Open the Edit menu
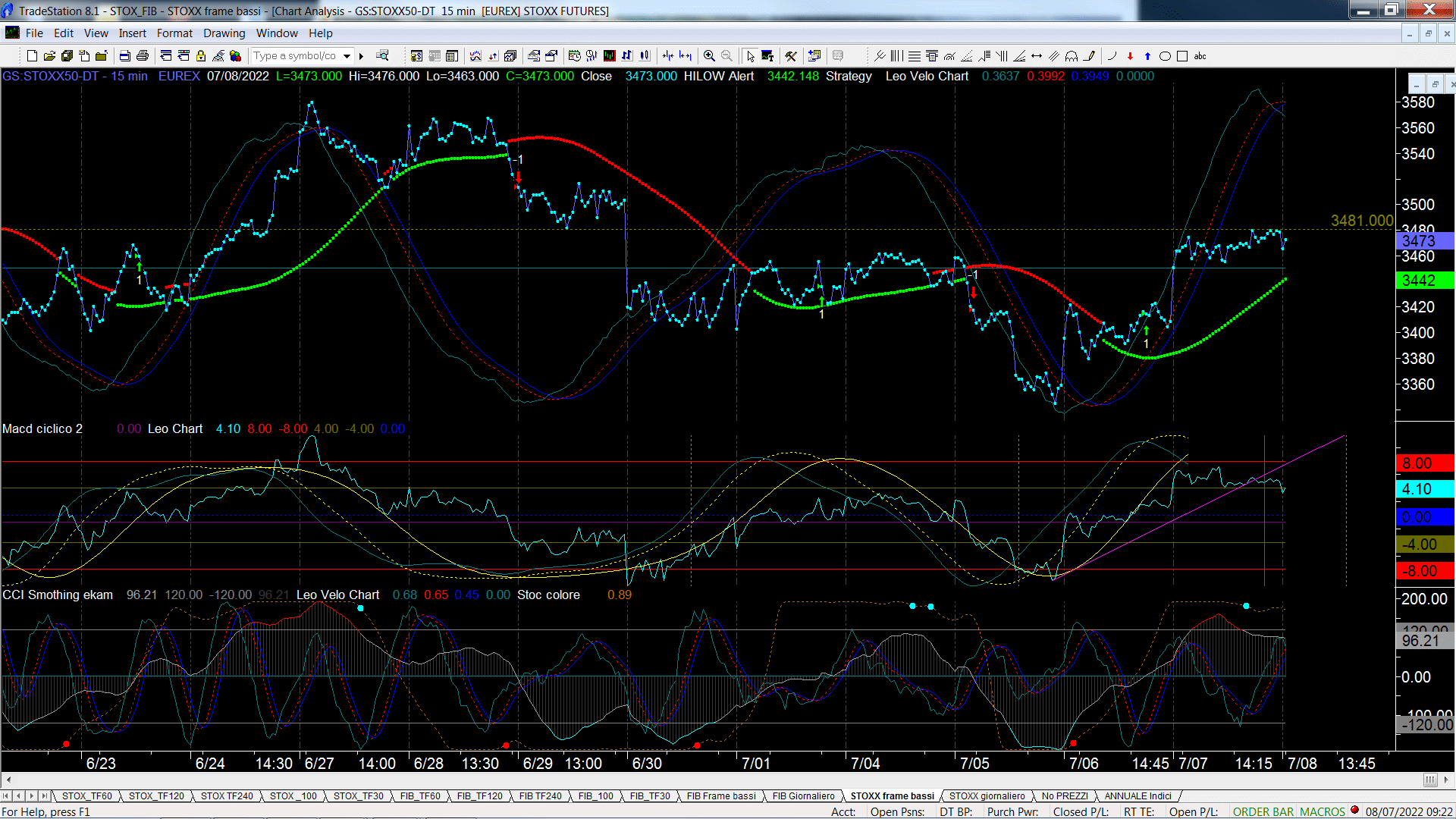This screenshot has width=1456, height=819. (x=64, y=33)
